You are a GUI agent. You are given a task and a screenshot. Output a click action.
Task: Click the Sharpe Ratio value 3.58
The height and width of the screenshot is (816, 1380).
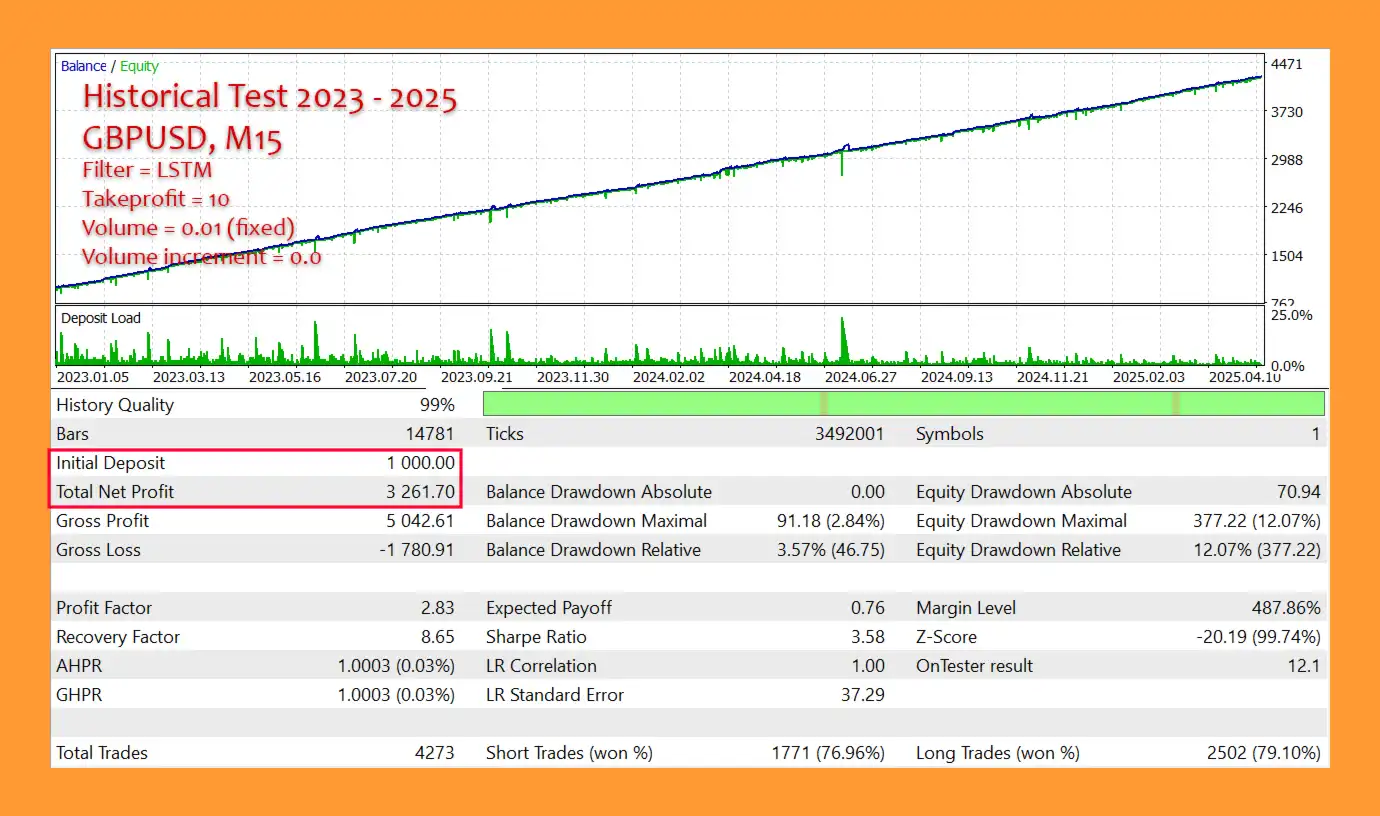pyautogui.click(x=865, y=637)
